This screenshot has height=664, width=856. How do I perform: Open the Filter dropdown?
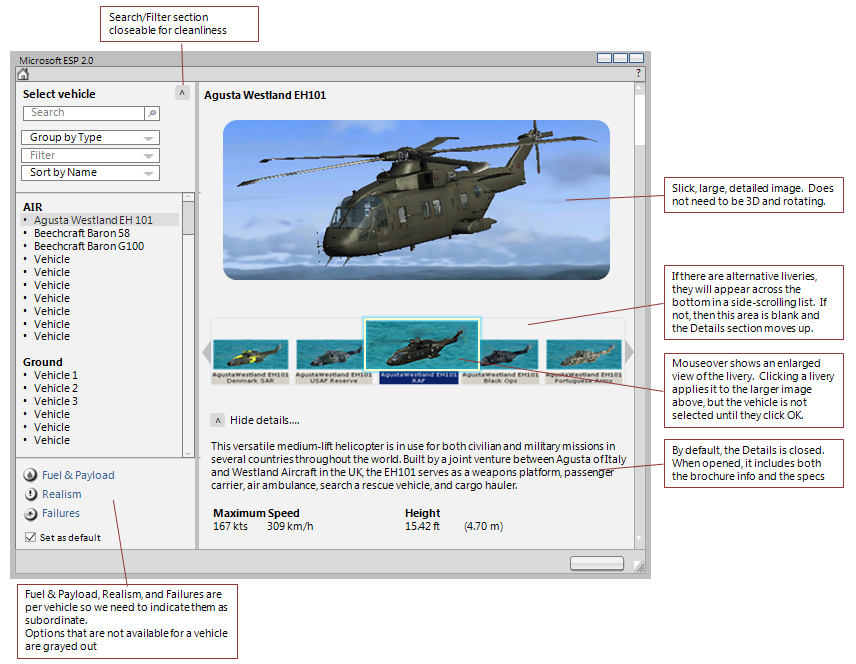pos(91,155)
